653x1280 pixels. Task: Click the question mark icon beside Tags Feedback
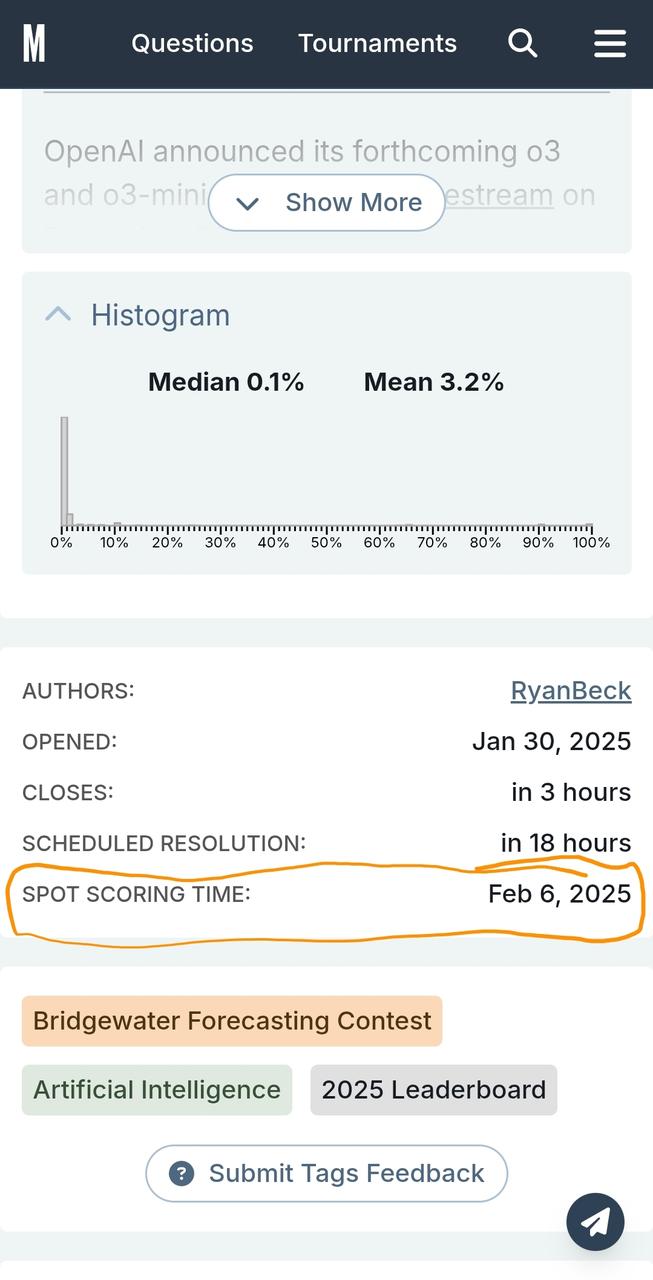pos(181,1173)
